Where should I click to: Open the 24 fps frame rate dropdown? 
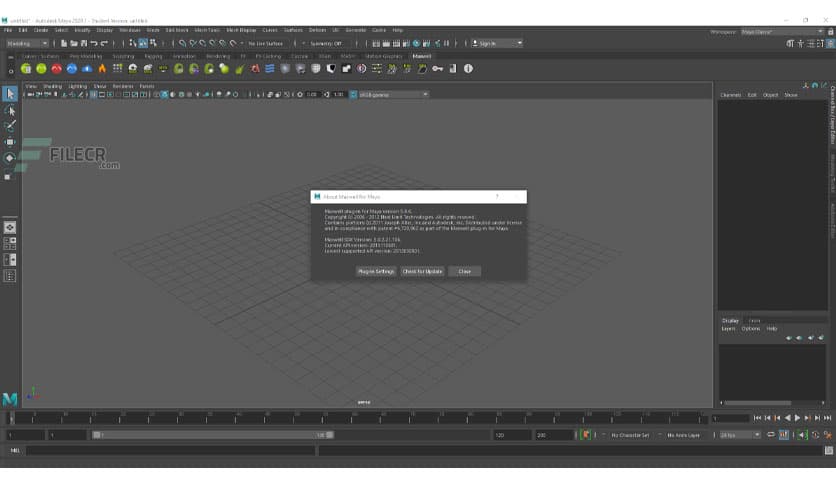point(740,435)
